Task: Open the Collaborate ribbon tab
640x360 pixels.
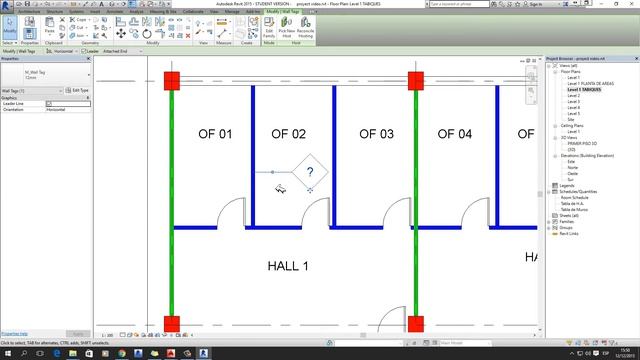Action: click(193, 12)
